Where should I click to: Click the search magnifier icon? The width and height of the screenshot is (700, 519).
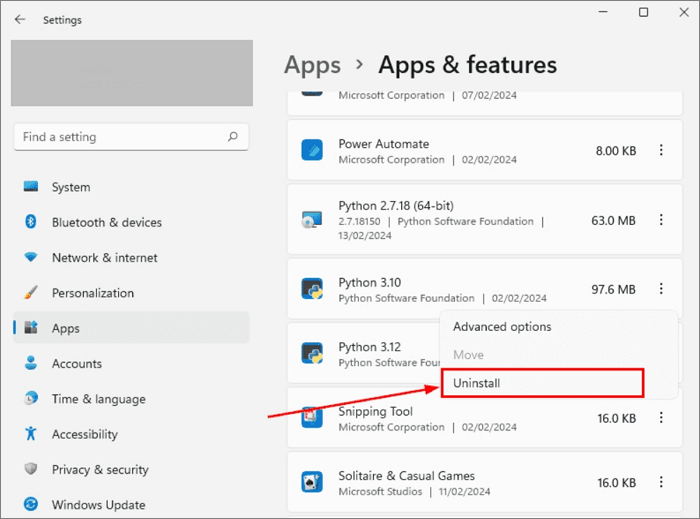[233, 137]
